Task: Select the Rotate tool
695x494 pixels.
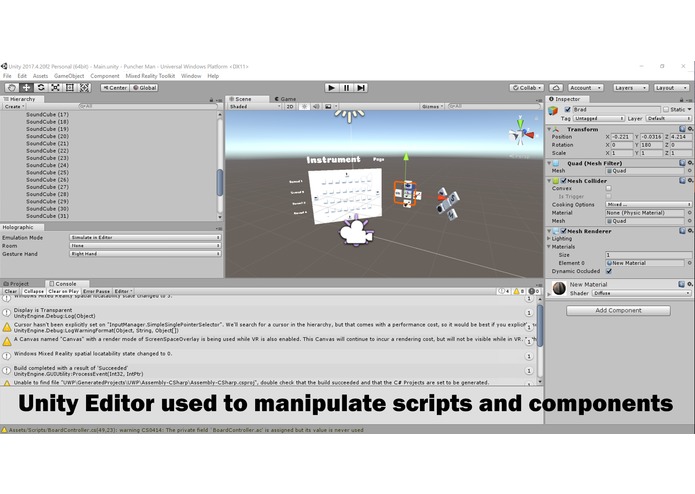Action: tap(41, 88)
